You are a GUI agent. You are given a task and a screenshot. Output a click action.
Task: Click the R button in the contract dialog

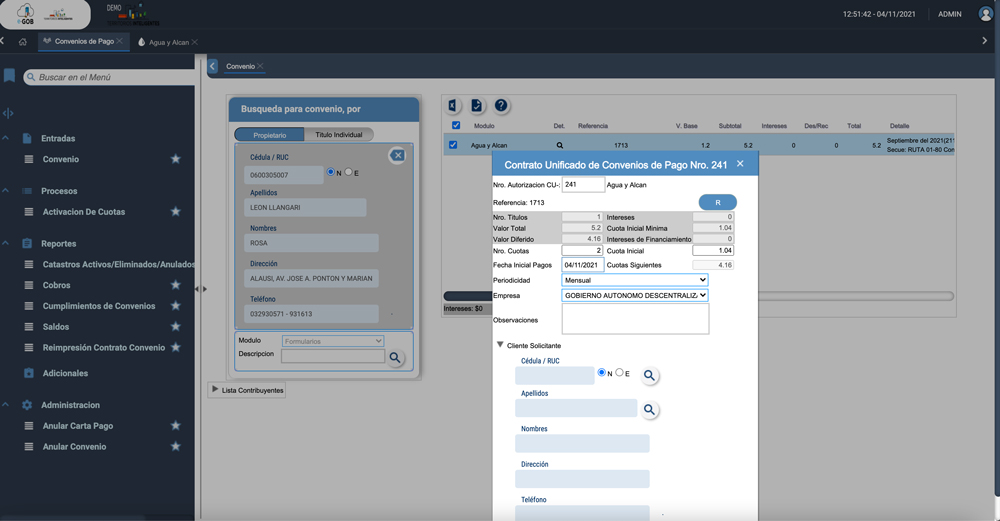point(717,203)
